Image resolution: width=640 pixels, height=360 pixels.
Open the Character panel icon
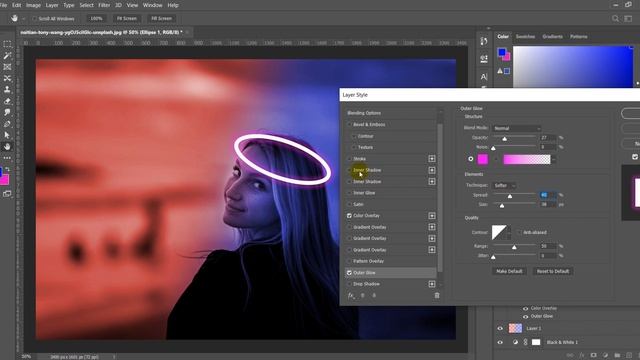(x=484, y=76)
